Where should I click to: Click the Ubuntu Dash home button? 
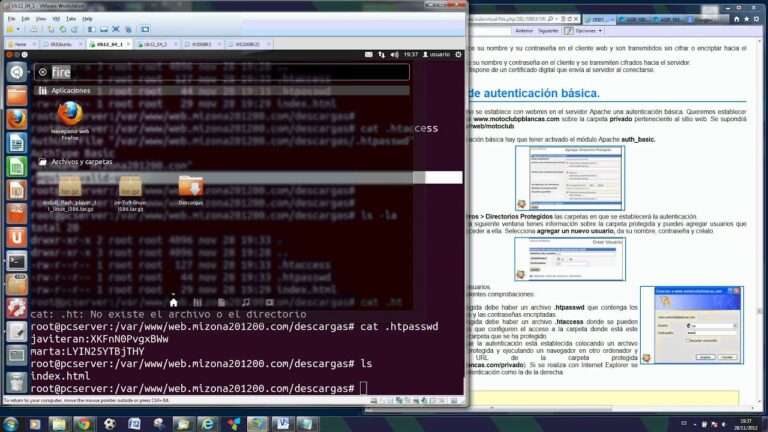(x=16, y=72)
